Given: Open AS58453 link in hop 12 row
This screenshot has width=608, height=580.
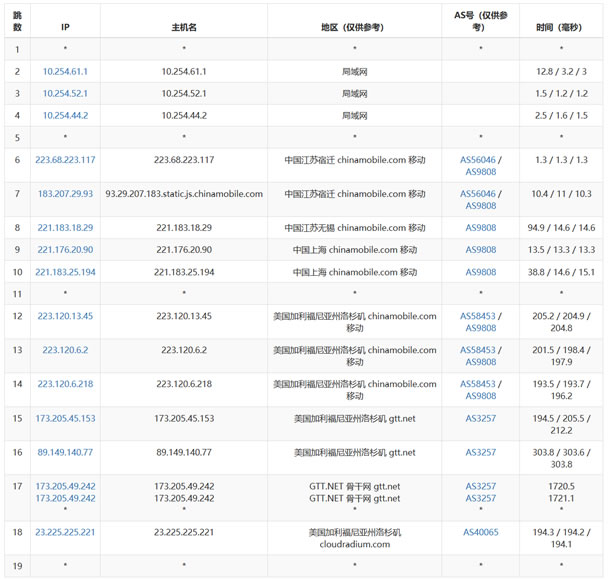Looking at the screenshot, I should click(x=477, y=316).
